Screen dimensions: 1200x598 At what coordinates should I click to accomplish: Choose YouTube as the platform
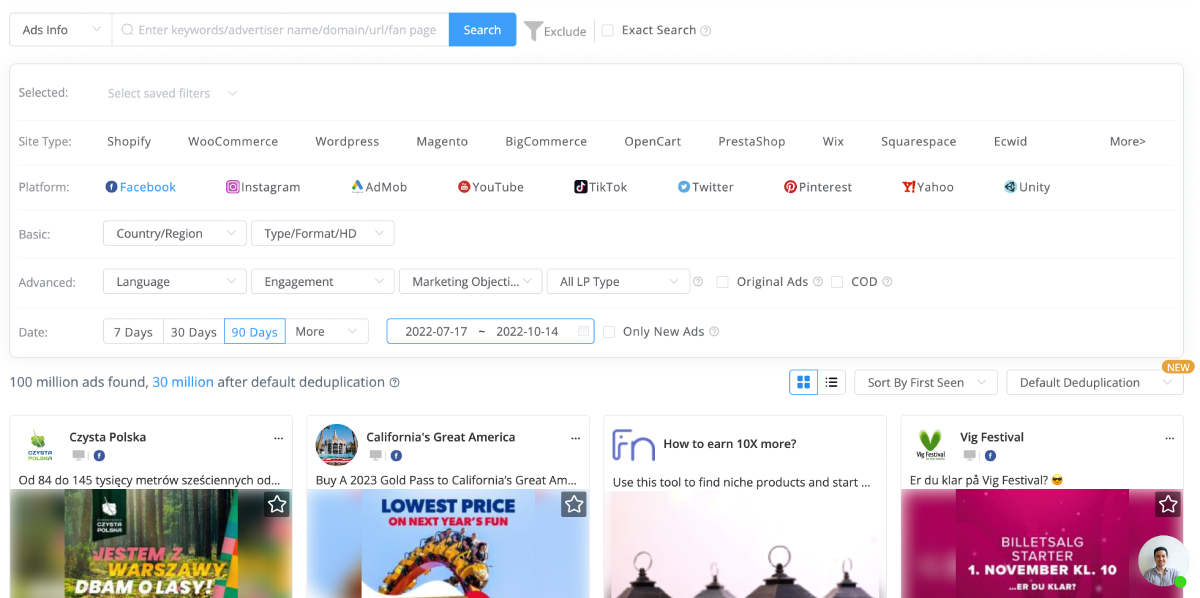pos(490,186)
